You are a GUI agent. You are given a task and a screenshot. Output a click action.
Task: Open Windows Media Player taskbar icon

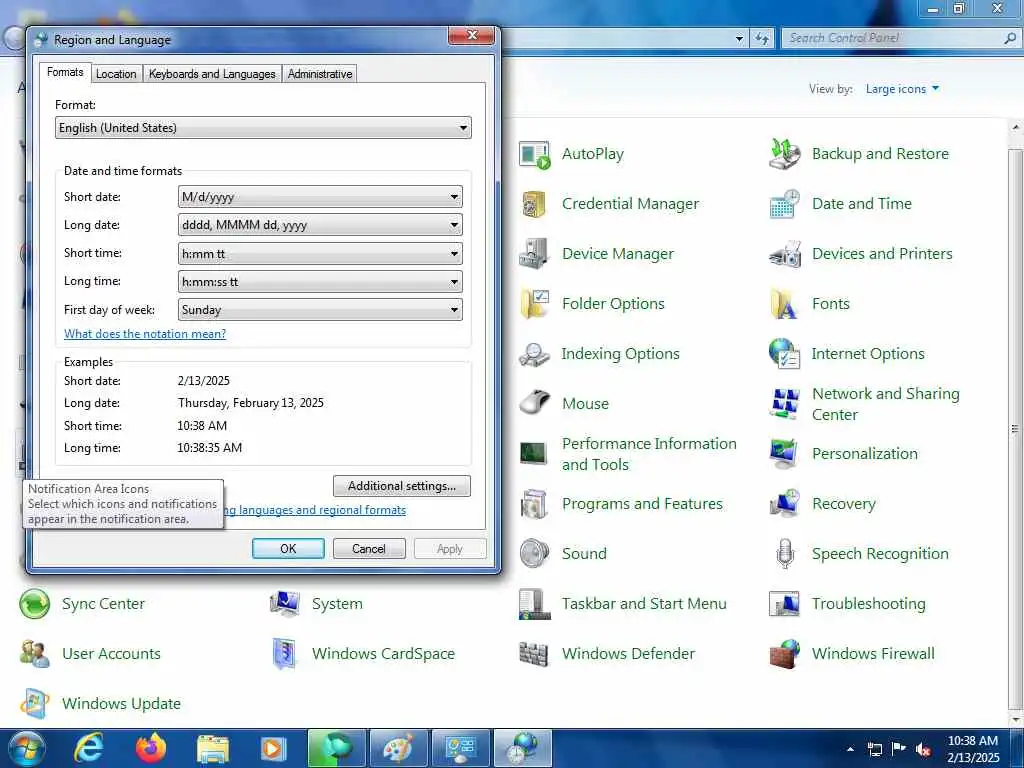pos(274,748)
